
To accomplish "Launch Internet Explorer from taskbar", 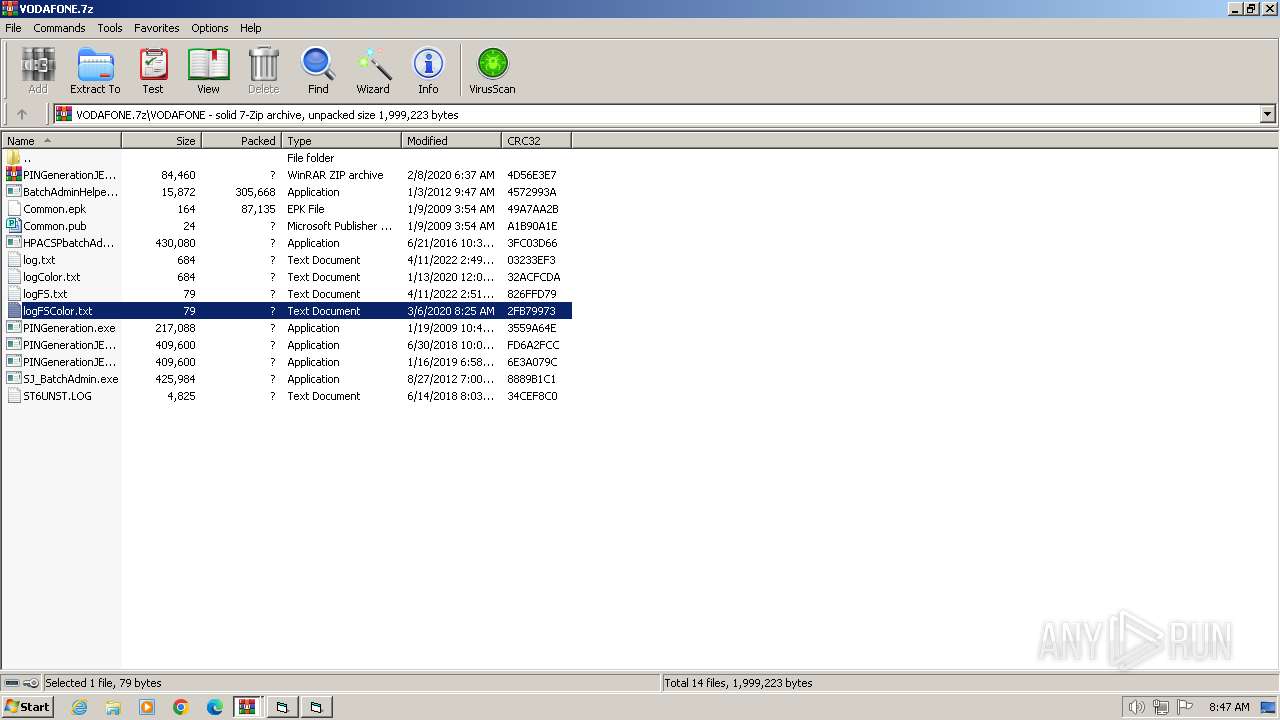I will pos(79,707).
